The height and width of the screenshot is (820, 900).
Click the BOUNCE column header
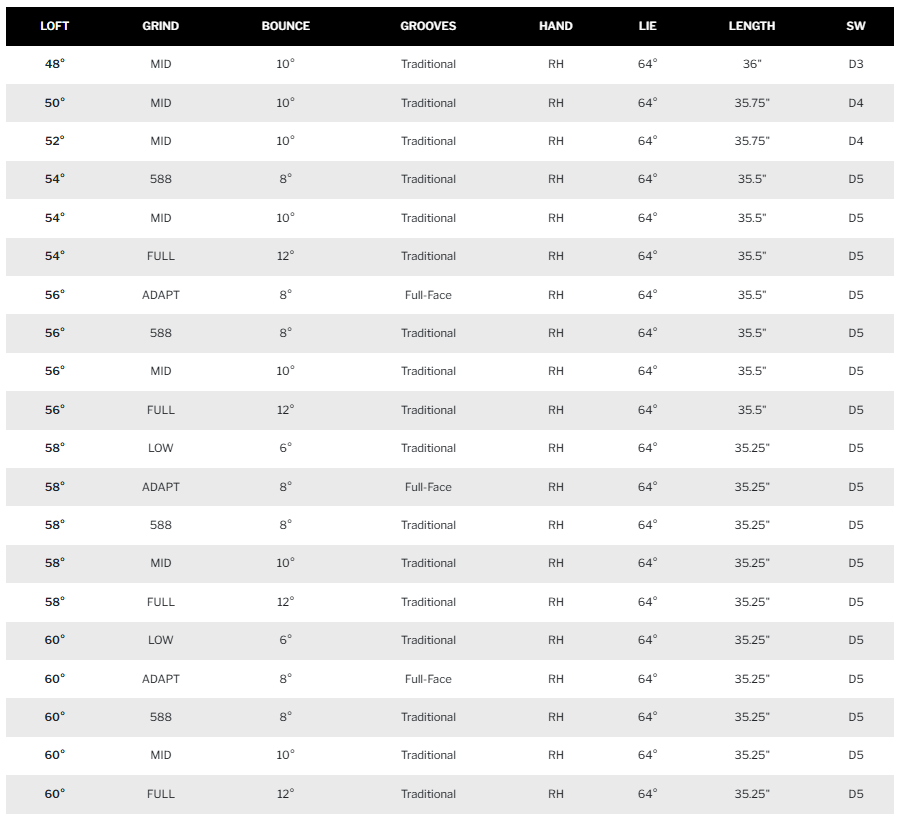286,26
